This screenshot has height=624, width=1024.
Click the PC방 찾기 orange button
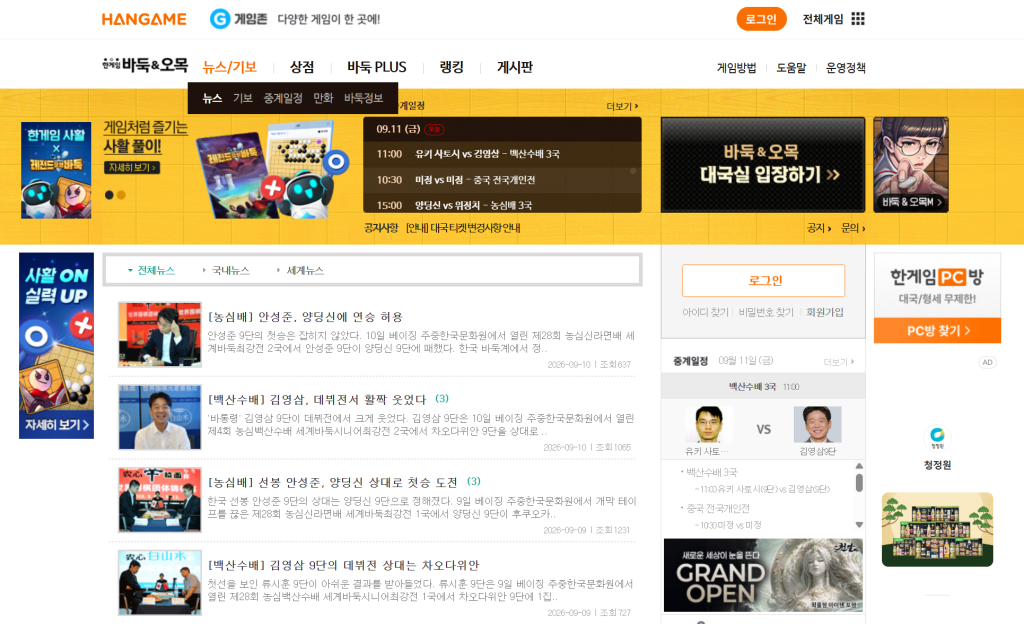(x=937, y=331)
